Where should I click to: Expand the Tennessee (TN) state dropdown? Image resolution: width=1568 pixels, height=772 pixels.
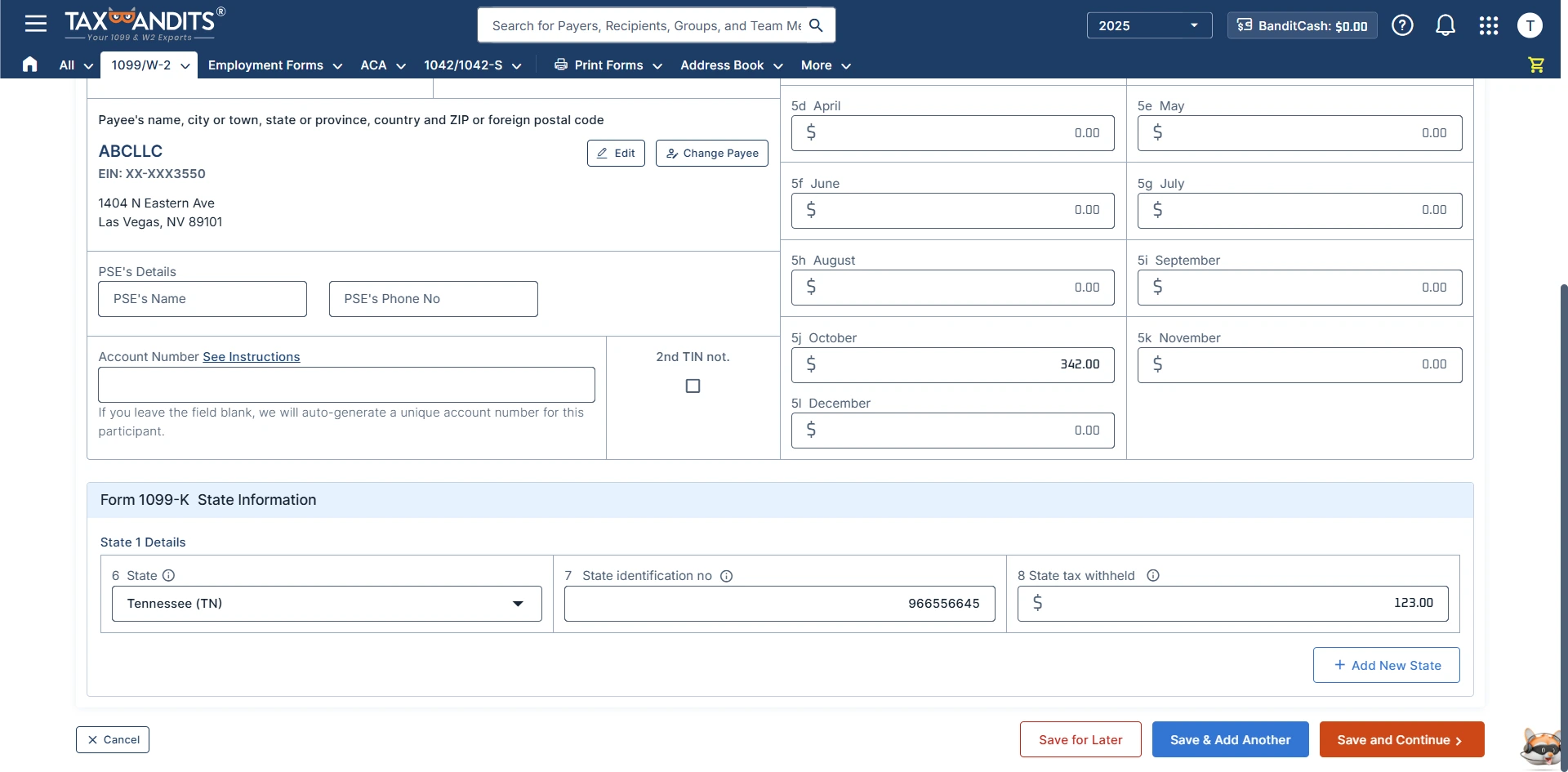[x=327, y=604]
